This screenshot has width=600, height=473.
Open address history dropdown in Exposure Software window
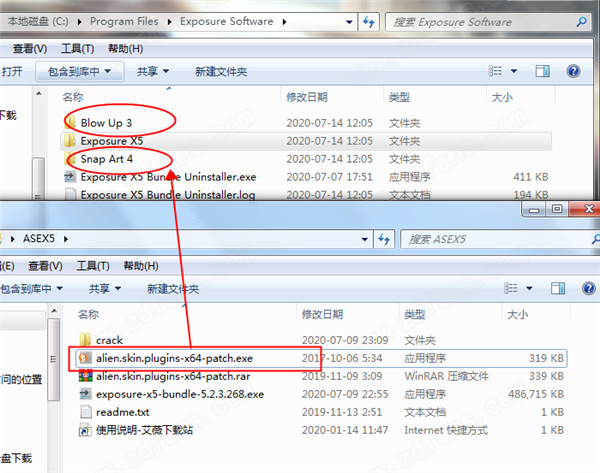[349, 22]
